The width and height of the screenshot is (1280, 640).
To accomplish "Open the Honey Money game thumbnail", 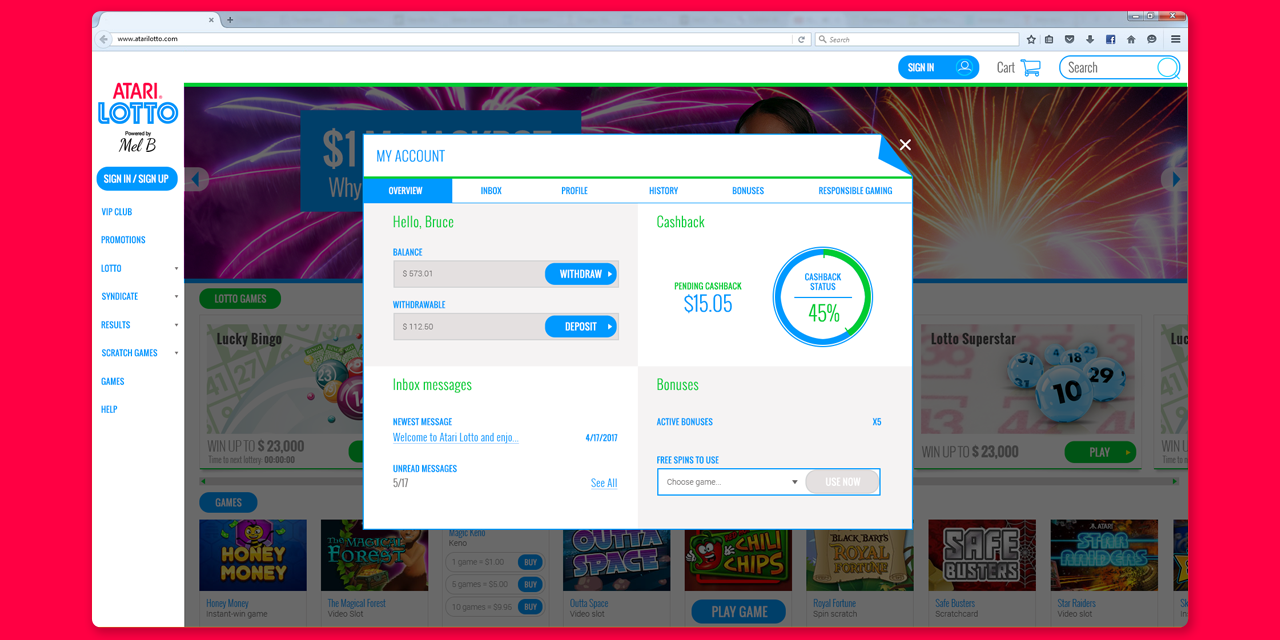I will [253, 555].
